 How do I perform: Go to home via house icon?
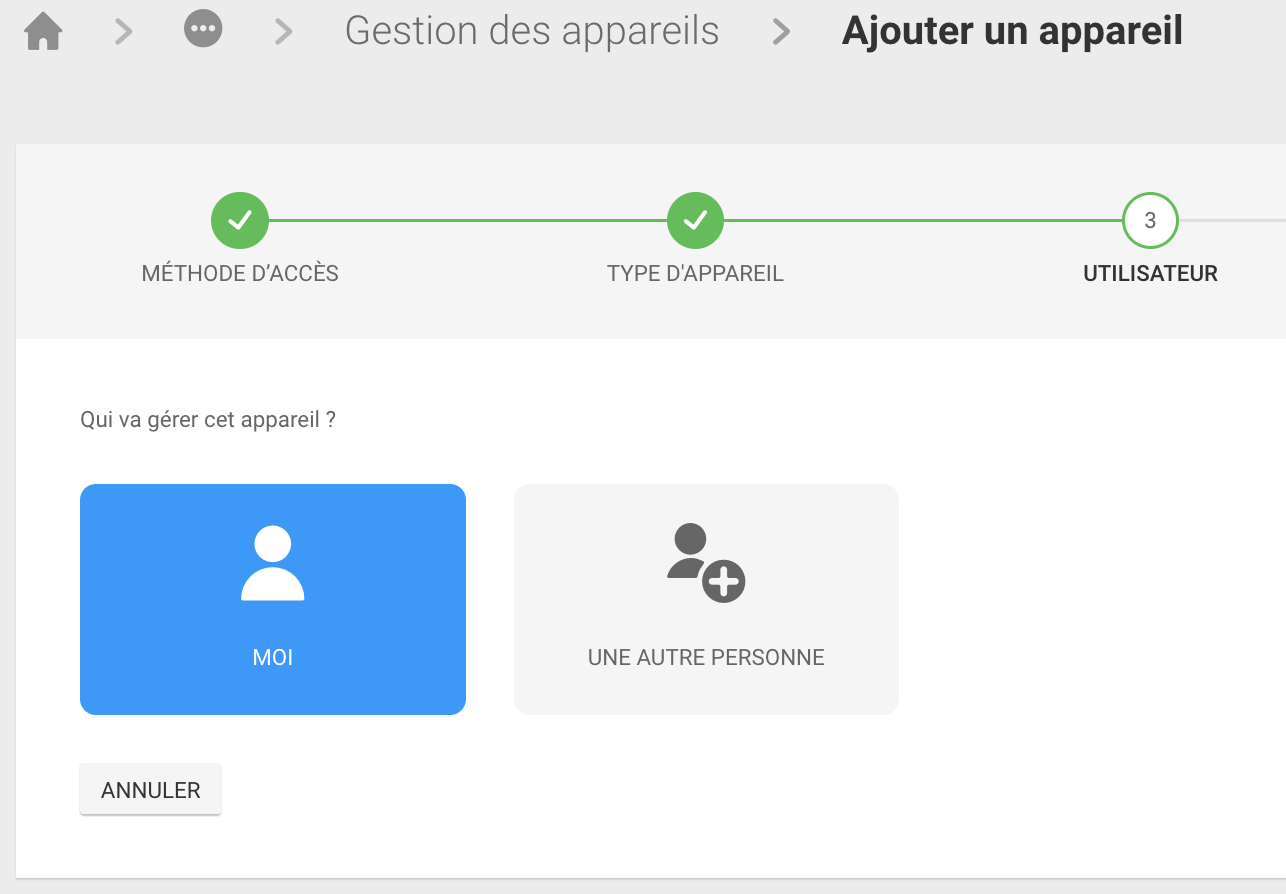43,31
